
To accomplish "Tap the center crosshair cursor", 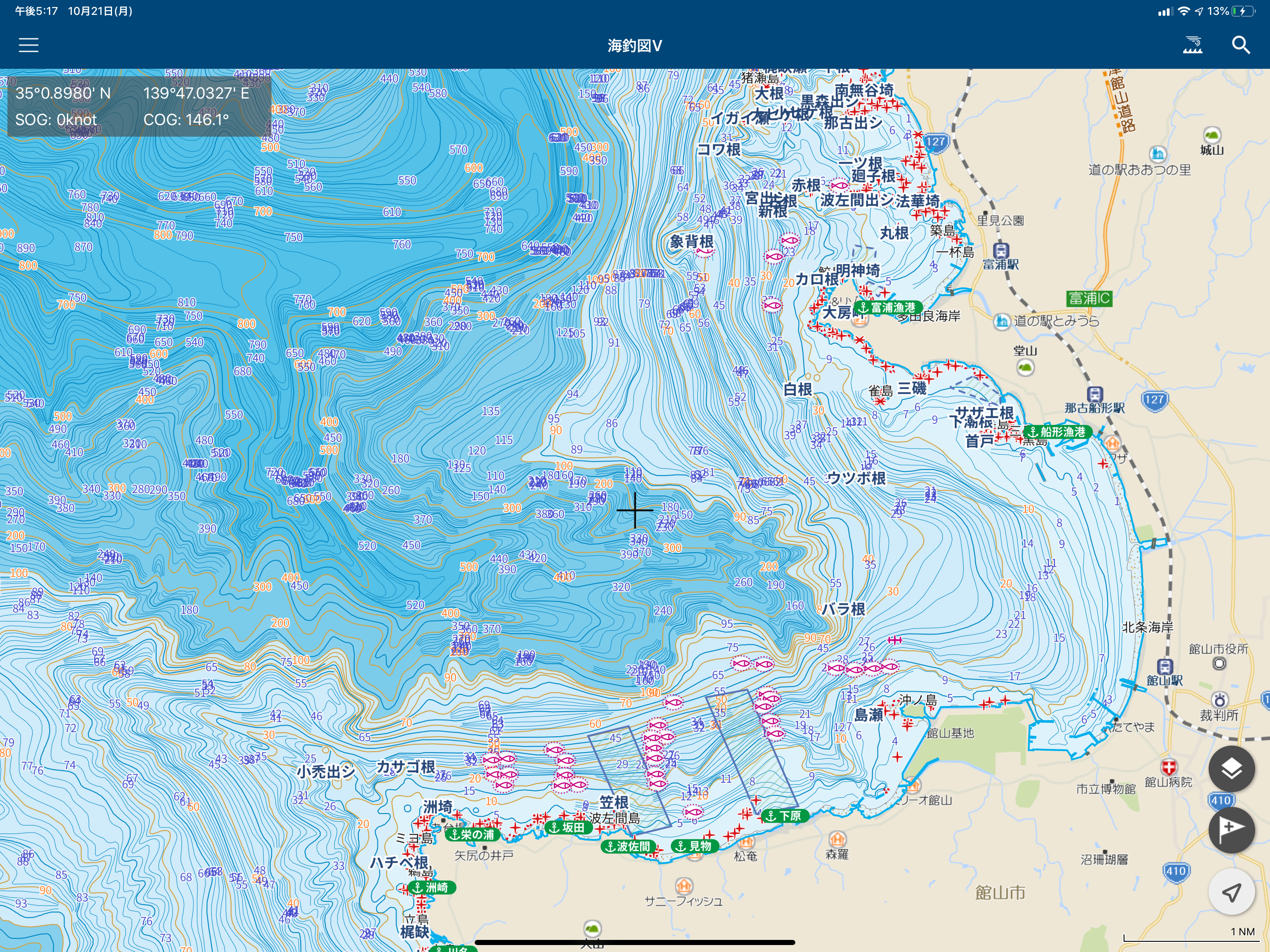I will click(x=635, y=510).
